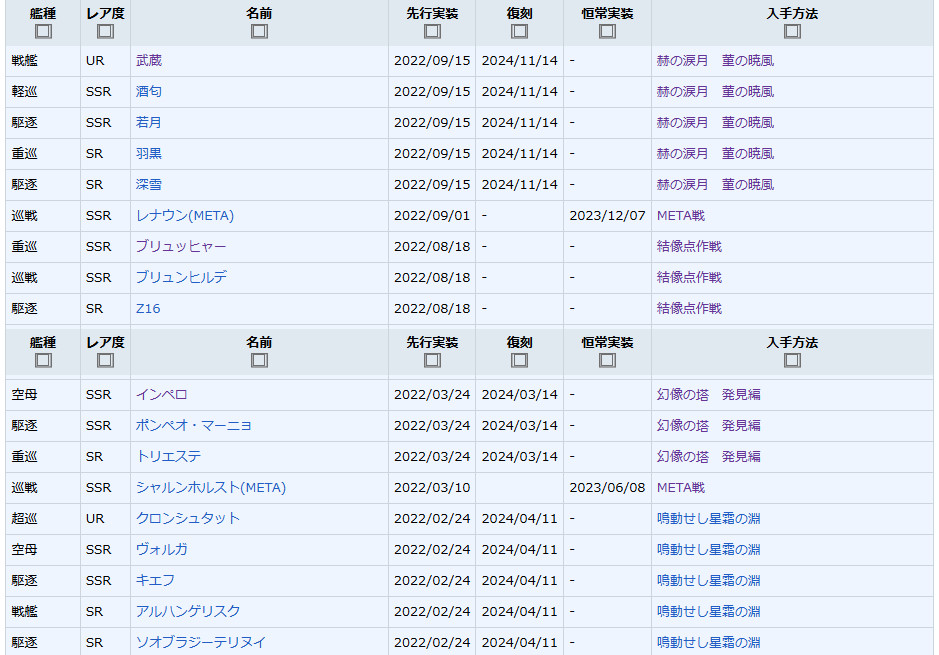Open 結像点作戦 link in Z16 row
Image resolution: width=939 pixels, height=655 pixels.
point(689,309)
